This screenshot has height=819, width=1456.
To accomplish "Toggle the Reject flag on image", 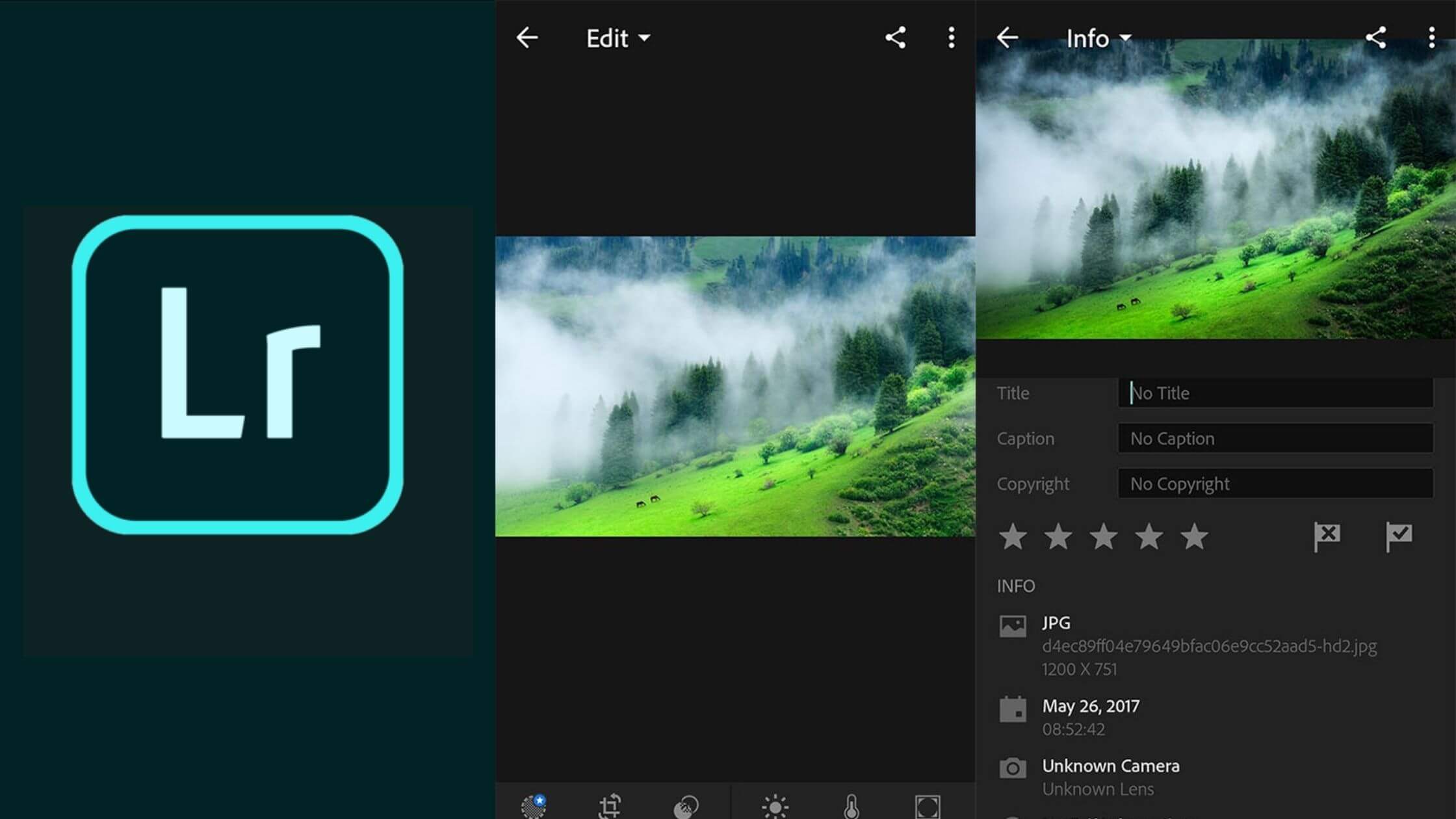I will tap(1327, 536).
